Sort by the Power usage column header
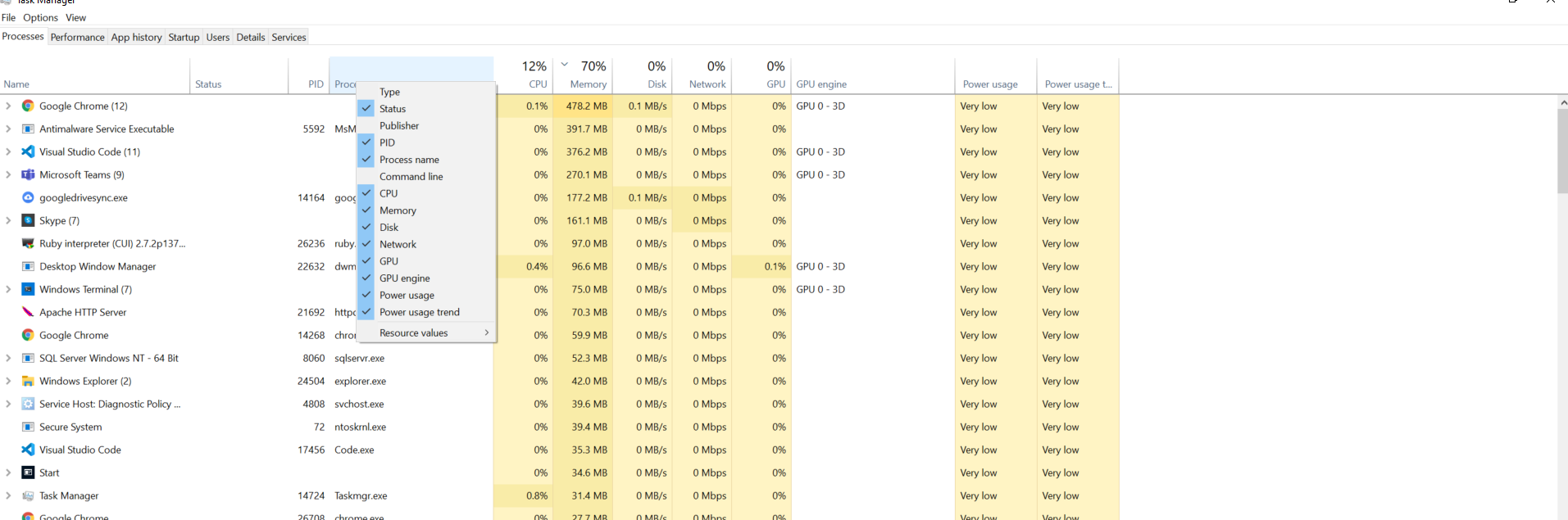 pos(996,75)
